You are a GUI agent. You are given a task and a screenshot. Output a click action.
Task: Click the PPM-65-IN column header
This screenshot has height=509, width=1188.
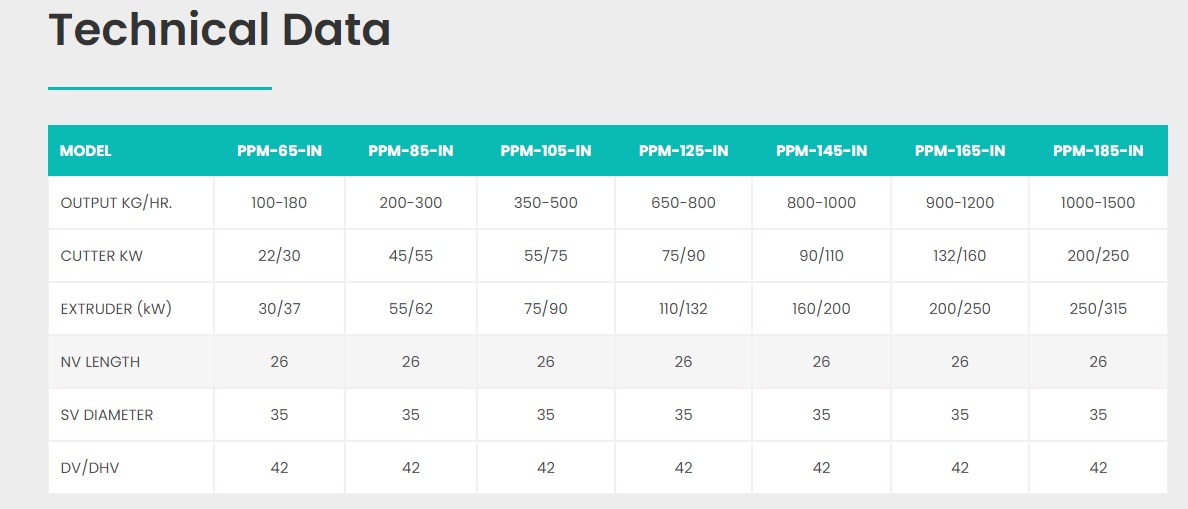pos(280,151)
